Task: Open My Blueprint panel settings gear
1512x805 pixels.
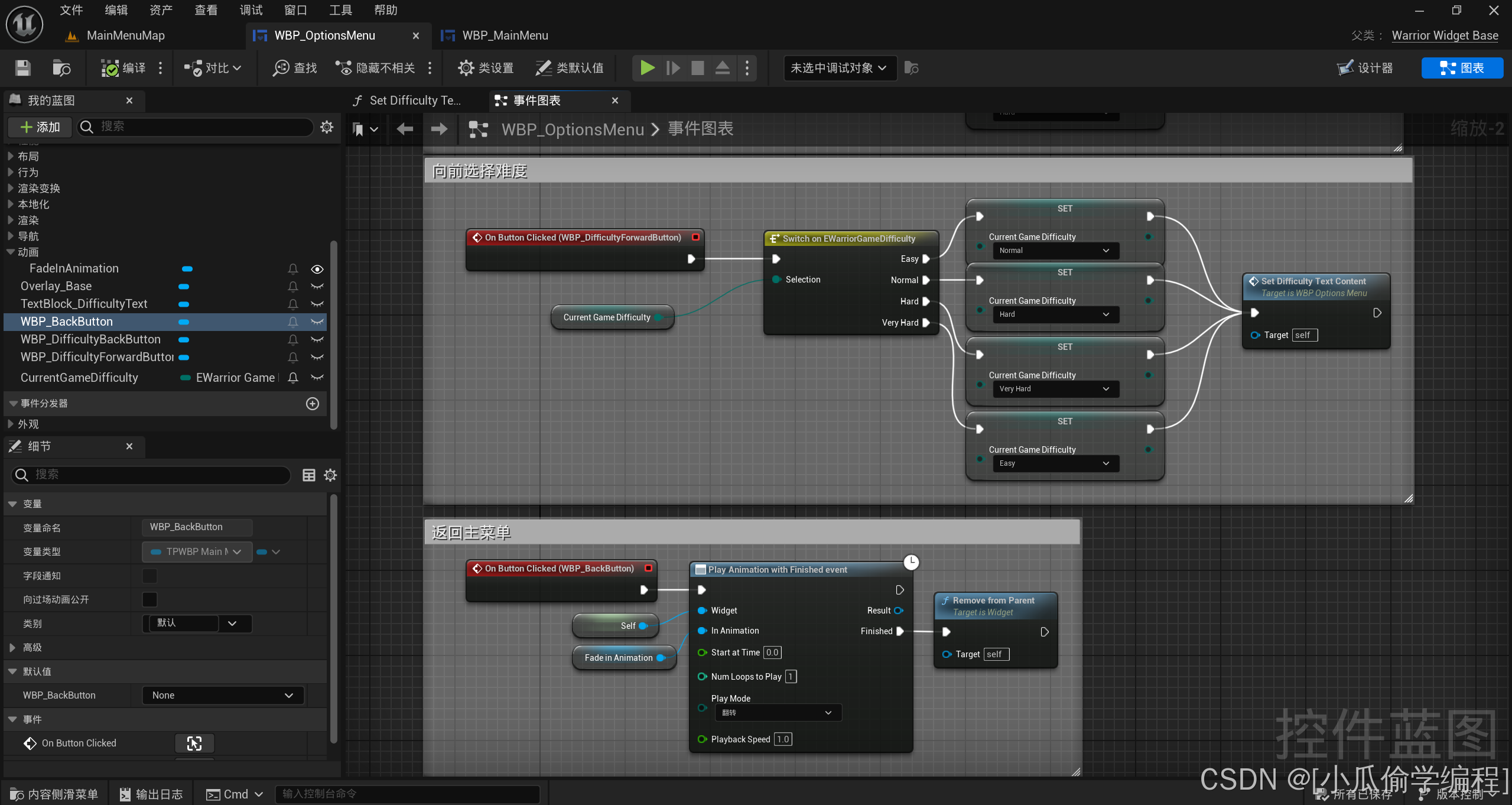Action: [x=327, y=127]
